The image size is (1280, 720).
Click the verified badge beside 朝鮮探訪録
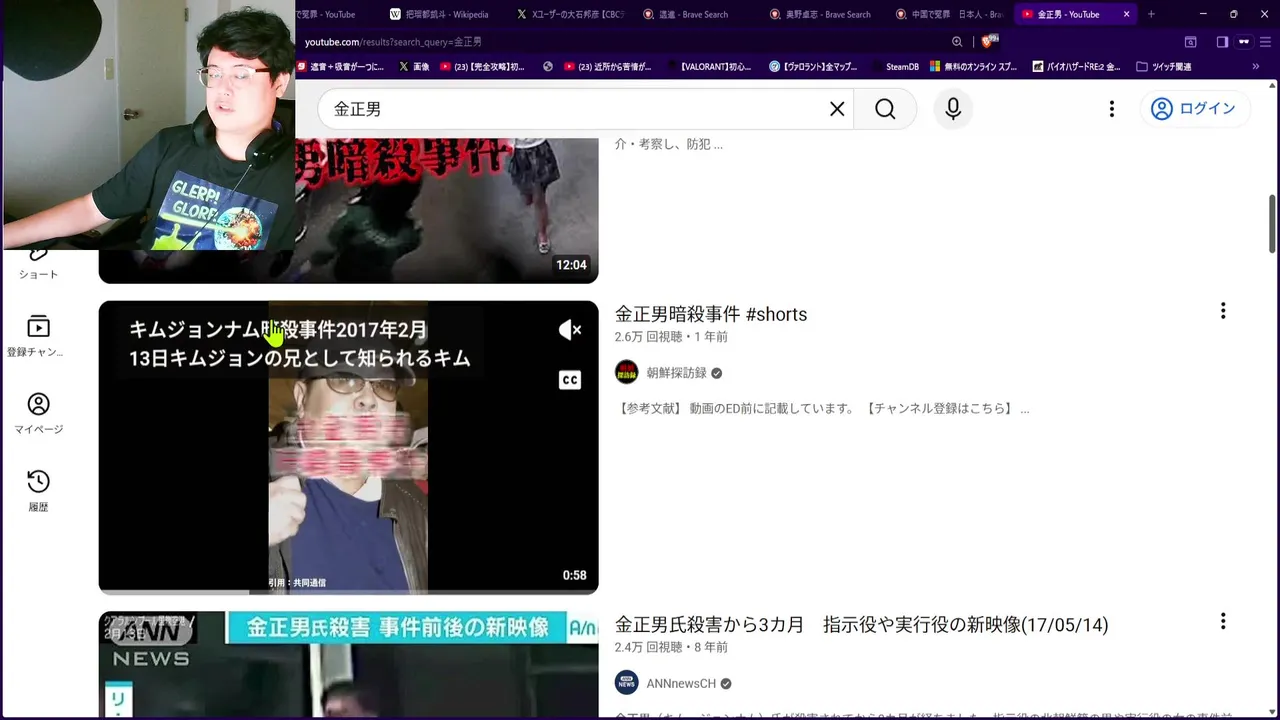pos(716,373)
